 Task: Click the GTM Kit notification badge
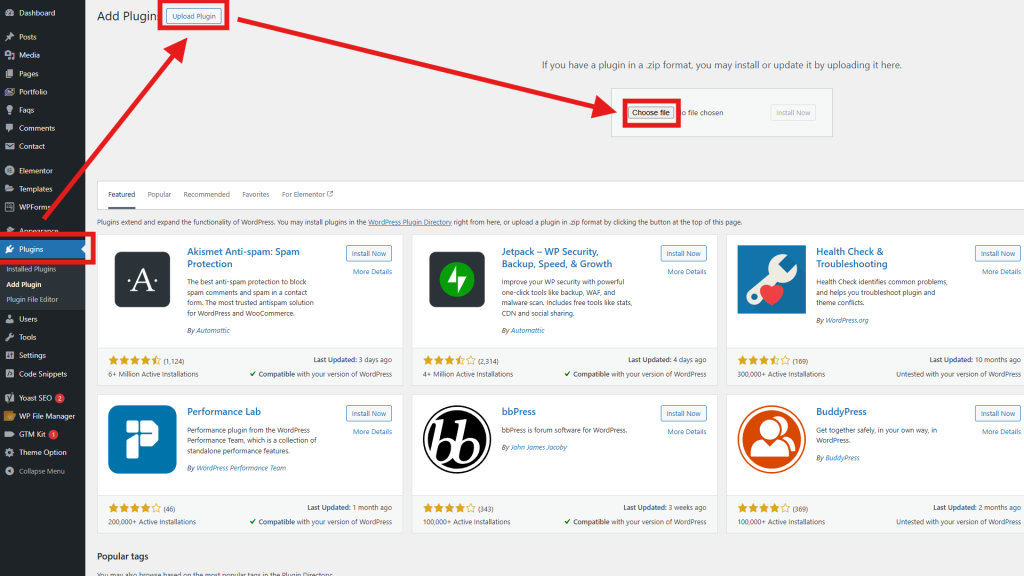pyautogui.click(x=53, y=434)
